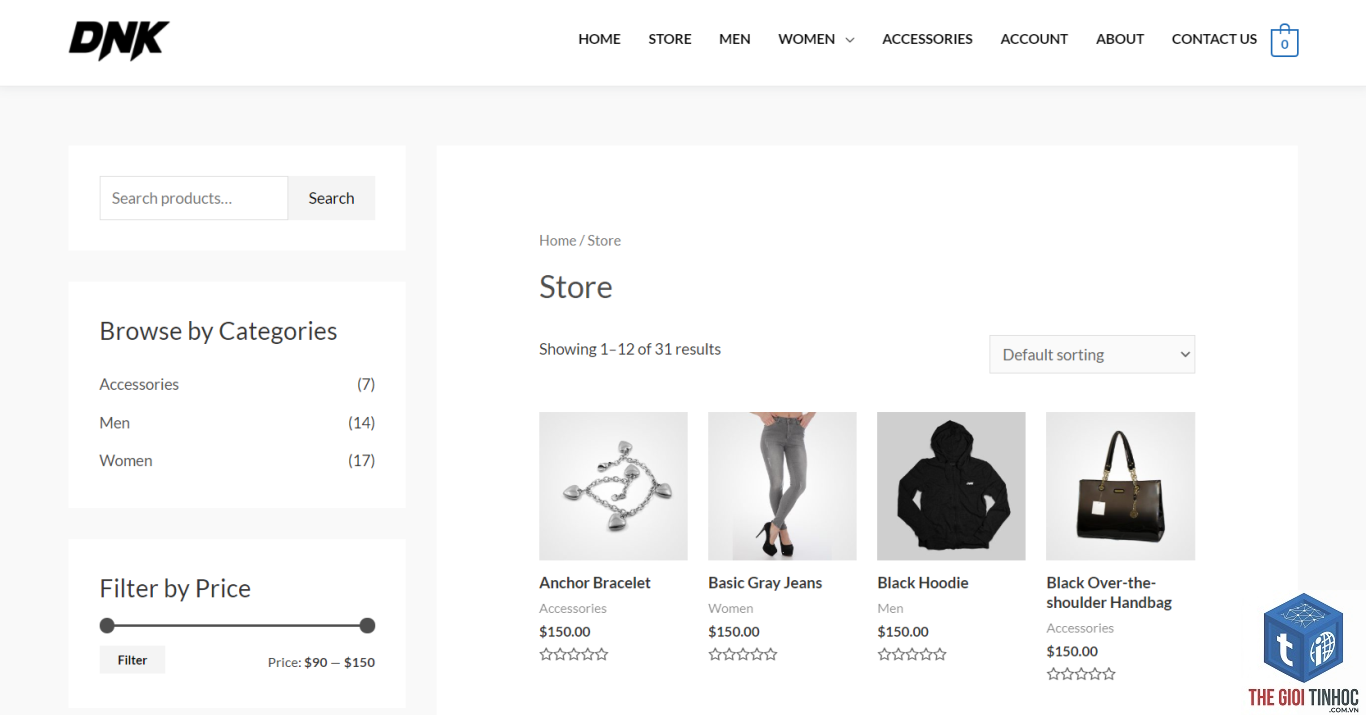The height and width of the screenshot is (715, 1366).
Task: Grab the maximum price slider handle
Action: coord(367,626)
